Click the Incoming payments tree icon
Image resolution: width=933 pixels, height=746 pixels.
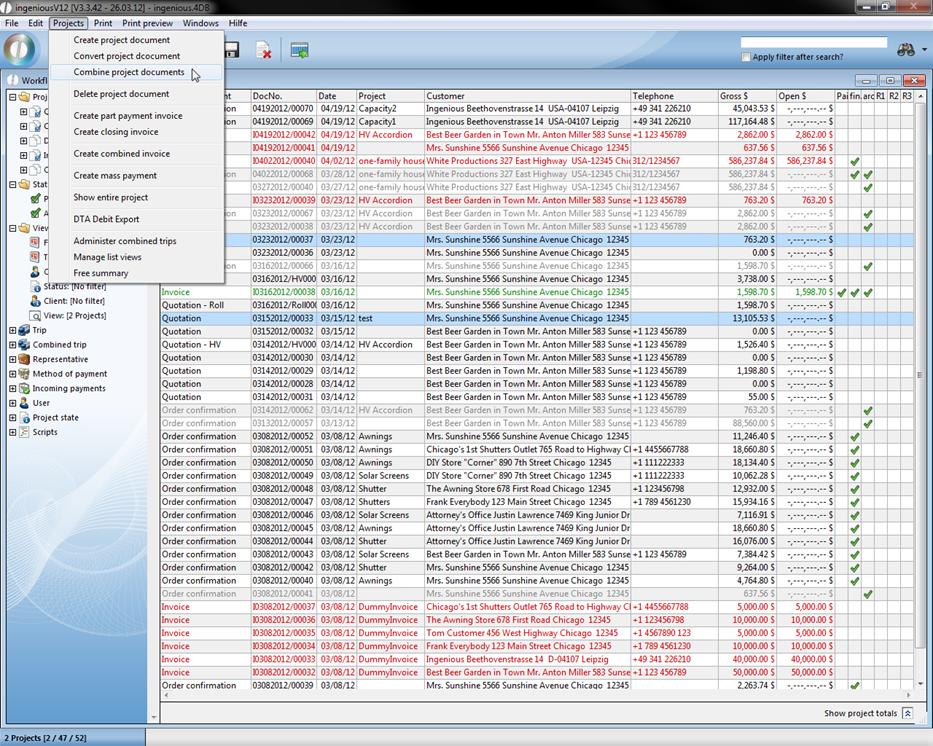tap(24, 389)
